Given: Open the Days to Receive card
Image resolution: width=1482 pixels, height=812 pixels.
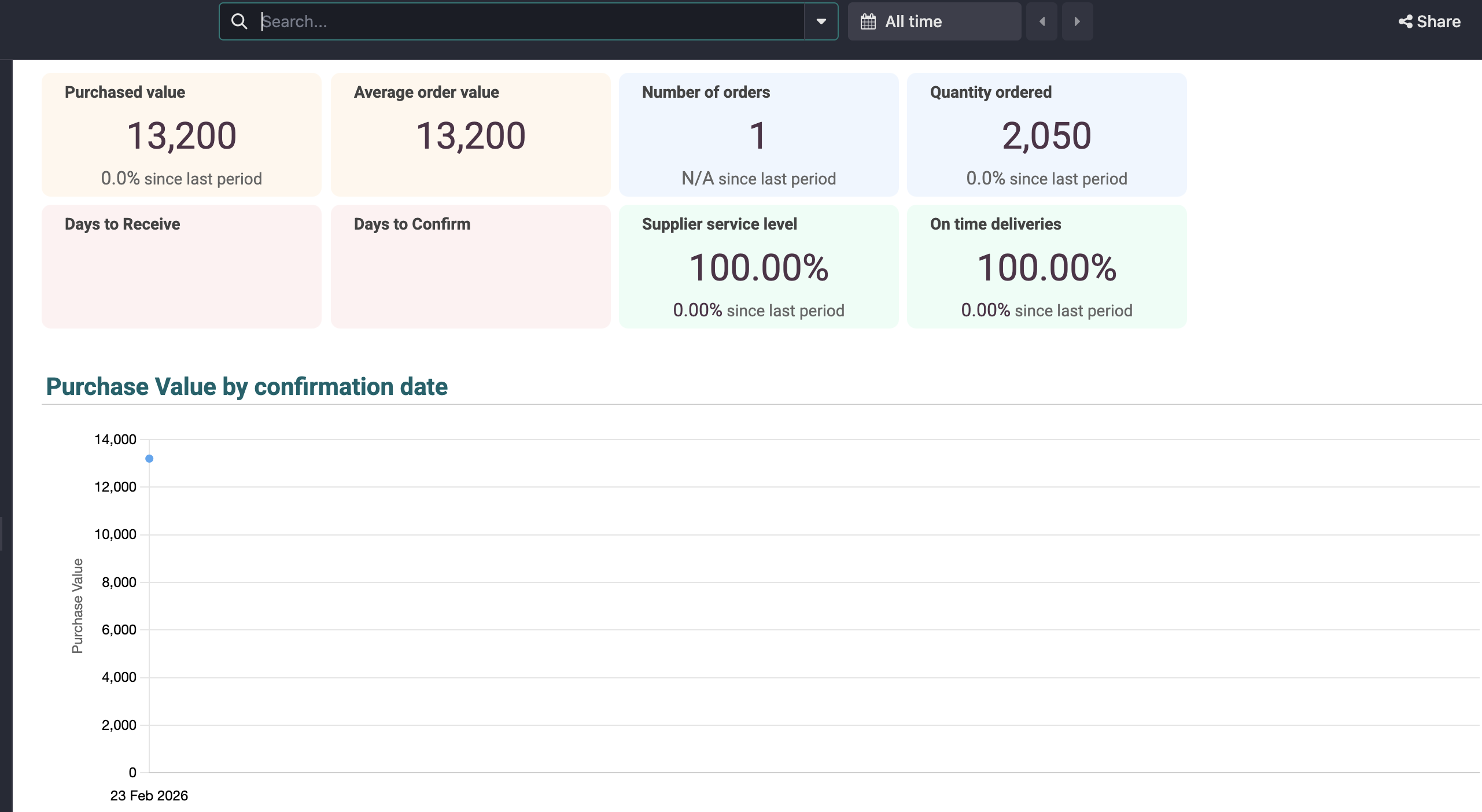Looking at the screenshot, I should coord(182,267).
